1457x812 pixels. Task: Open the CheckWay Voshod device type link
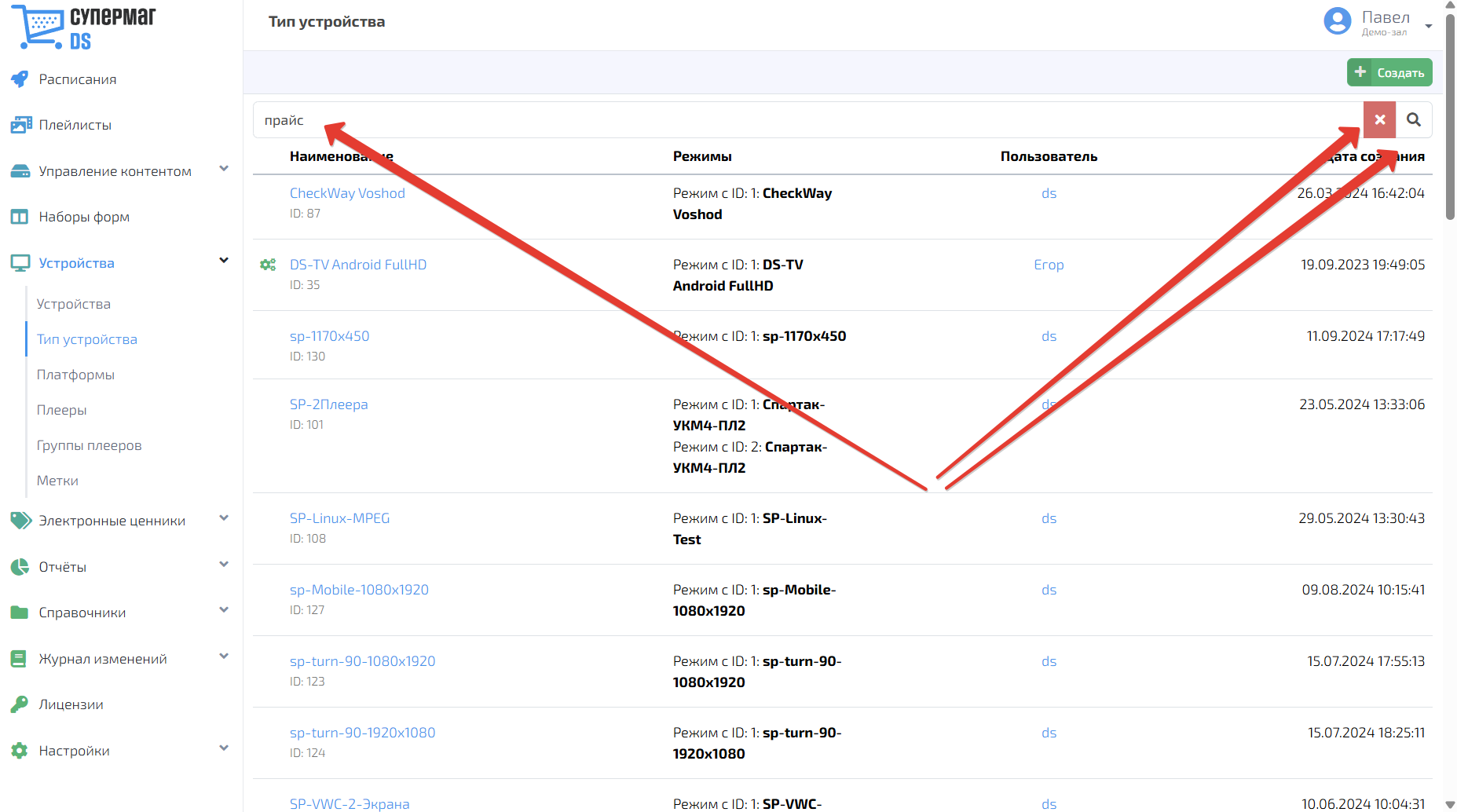coord(347,193)
